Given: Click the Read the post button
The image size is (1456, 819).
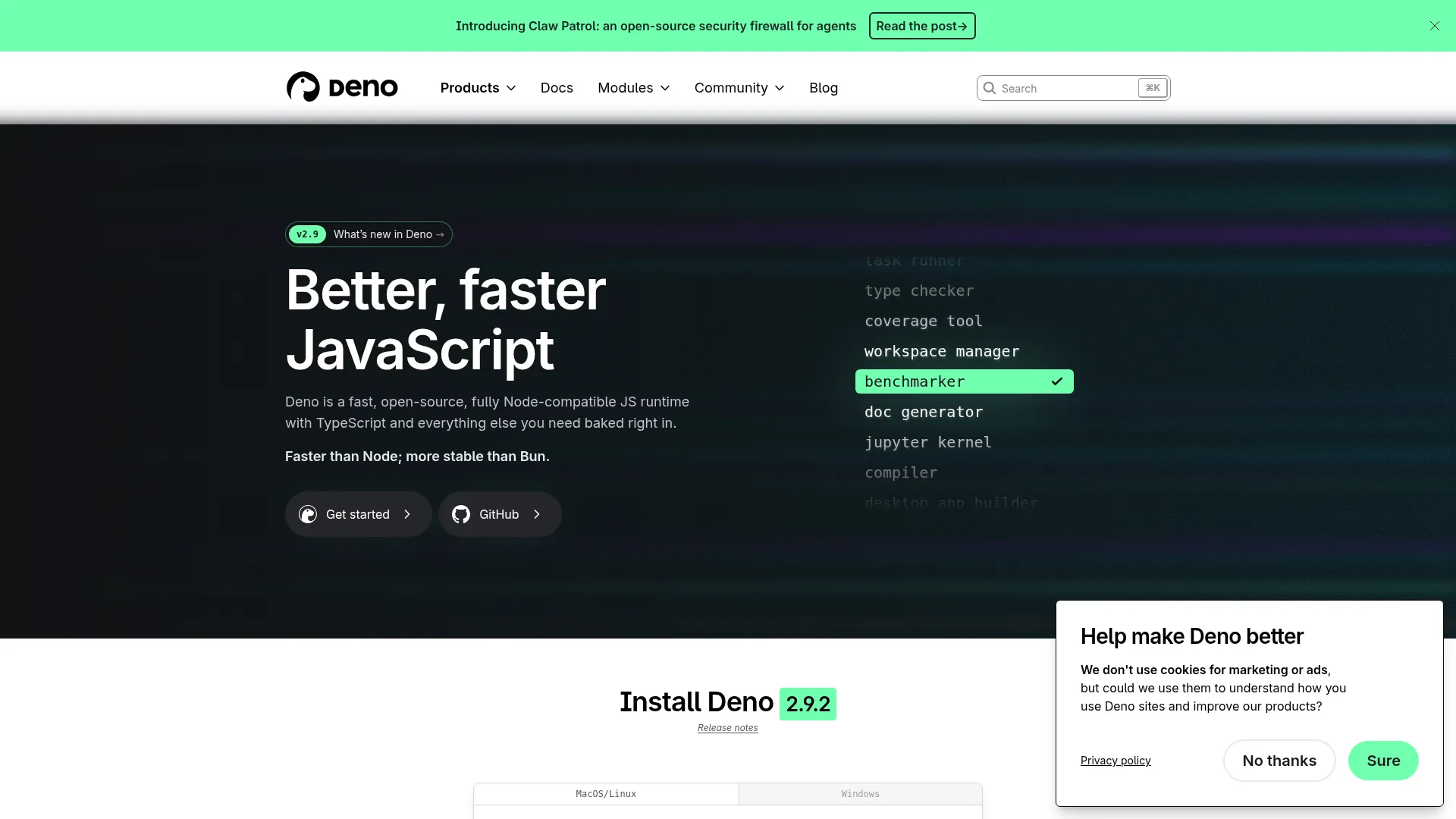Looking at the screenshot, I should pyautogui.click(x=922, y=26).
